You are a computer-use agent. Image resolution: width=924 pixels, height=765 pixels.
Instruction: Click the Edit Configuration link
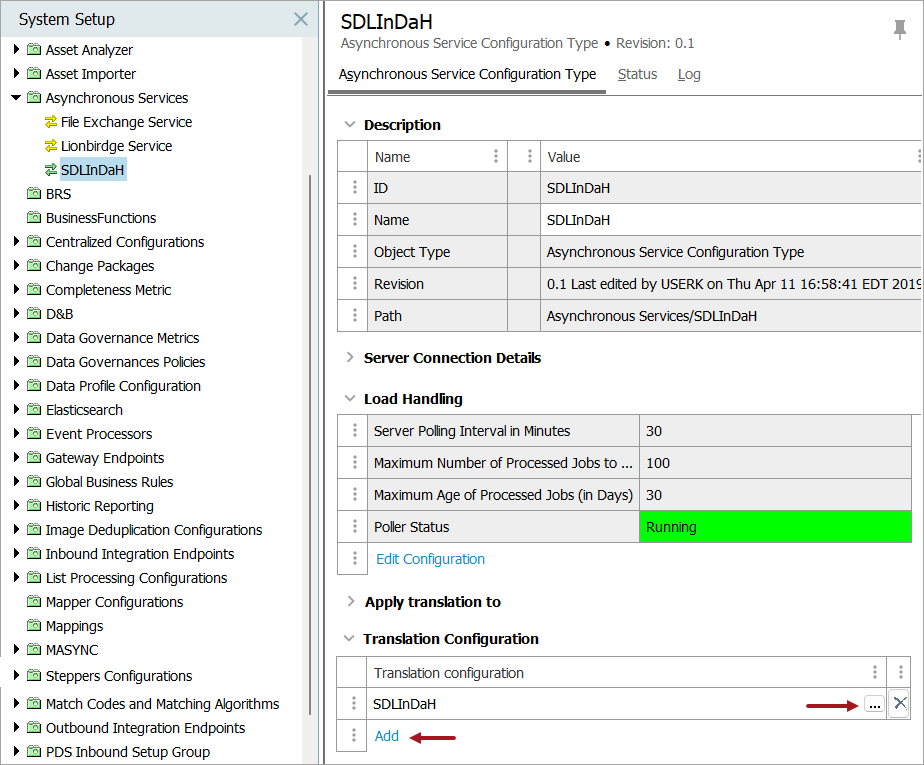[x=430, y=559]
